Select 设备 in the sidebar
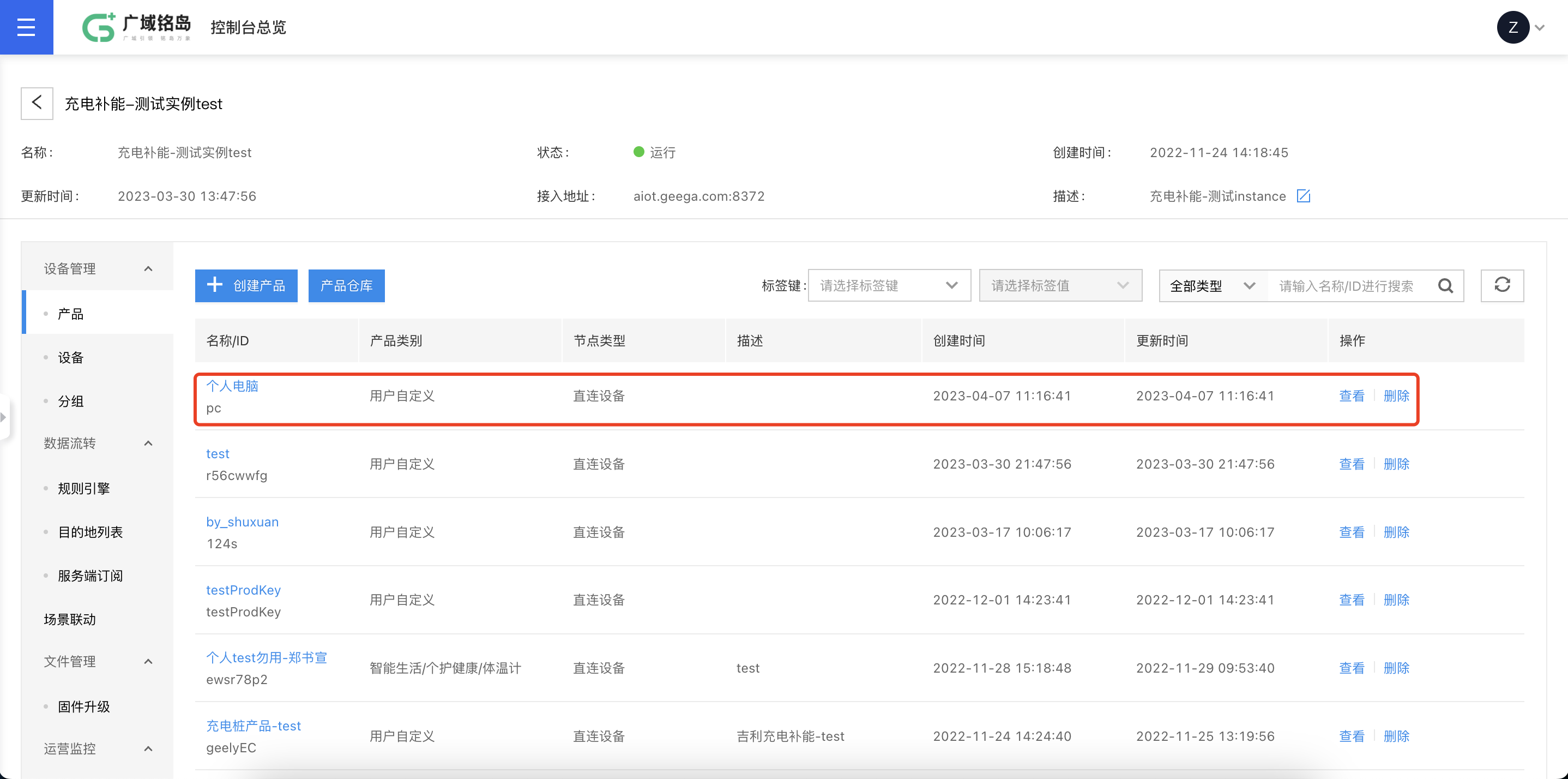Image resolution: width=1568 pixels, height=779 pixels. point(71,357)
